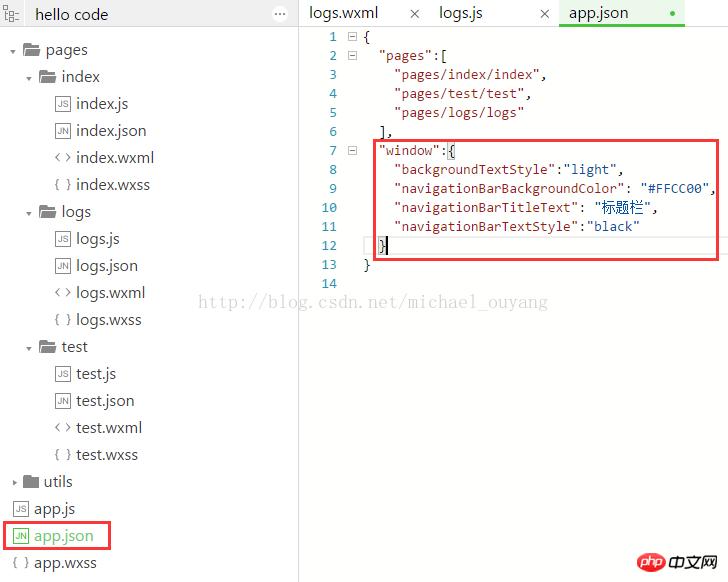
Task: Click the utils folder icon
Action: [x=30, y=482]
